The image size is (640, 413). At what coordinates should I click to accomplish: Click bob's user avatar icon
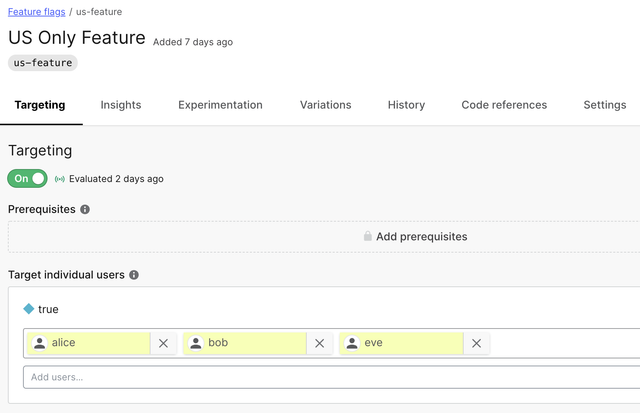point(196,343)
